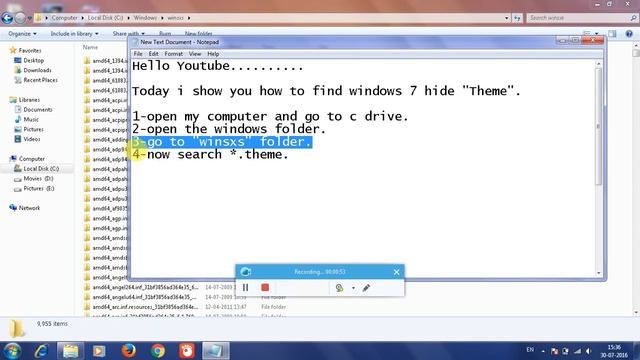Select Local Disk (C:) in the navigation pane
This screenshot has height=360, width=640.
tap(41, 169)
